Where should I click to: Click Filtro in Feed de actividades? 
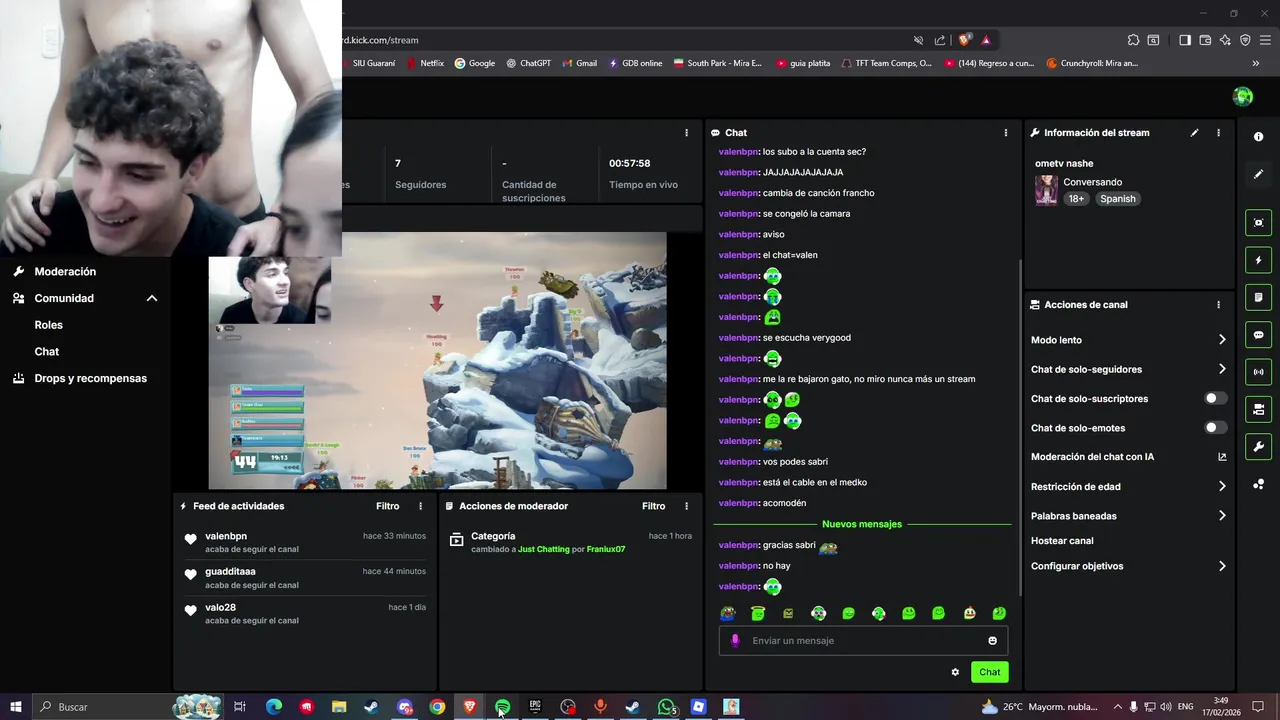pyautogui.click(x=387, y=506)
